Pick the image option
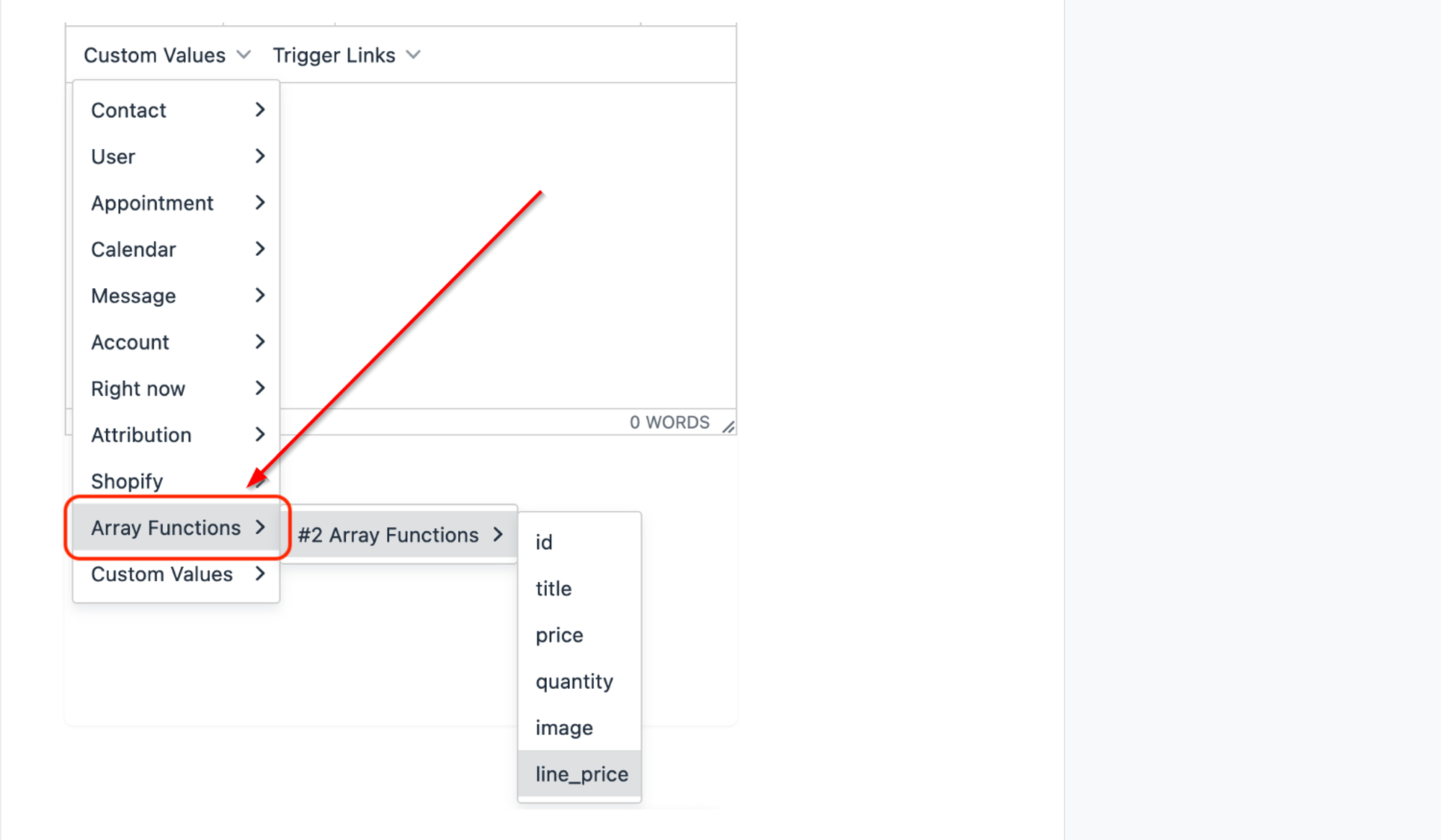This screenshot has width=1441, height=840. coord(579,728)
